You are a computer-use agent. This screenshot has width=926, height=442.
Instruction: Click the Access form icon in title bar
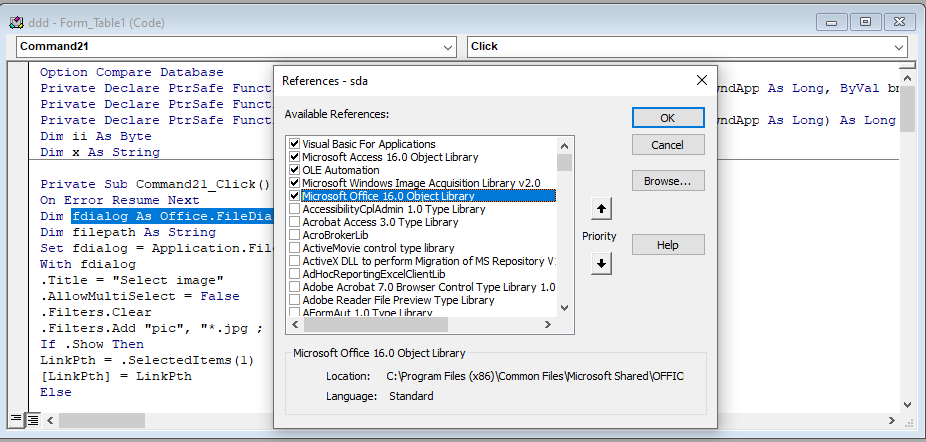coord(16,23)
